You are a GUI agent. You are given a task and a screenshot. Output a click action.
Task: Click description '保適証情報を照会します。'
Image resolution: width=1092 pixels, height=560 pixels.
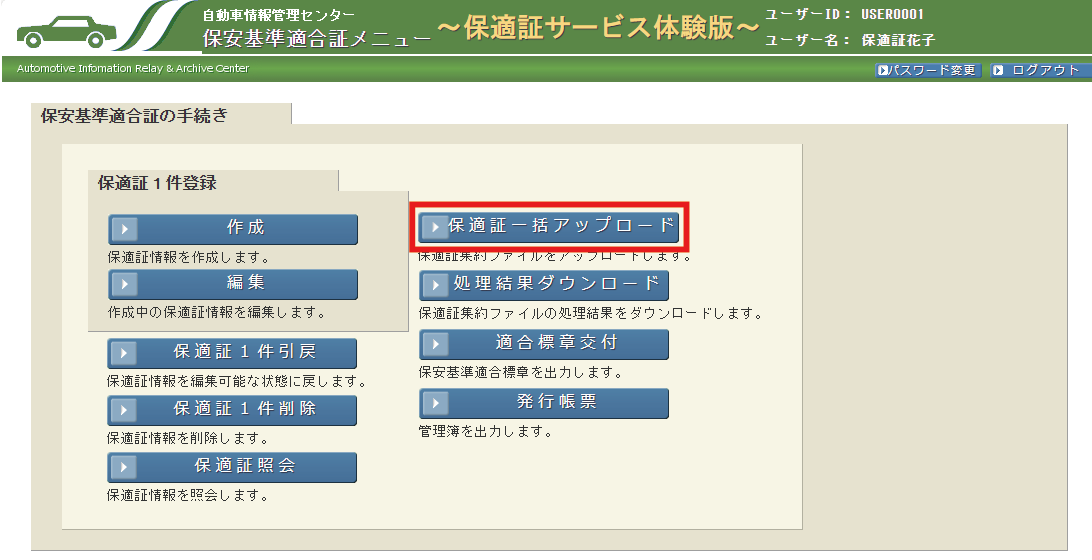coord(187,496)
